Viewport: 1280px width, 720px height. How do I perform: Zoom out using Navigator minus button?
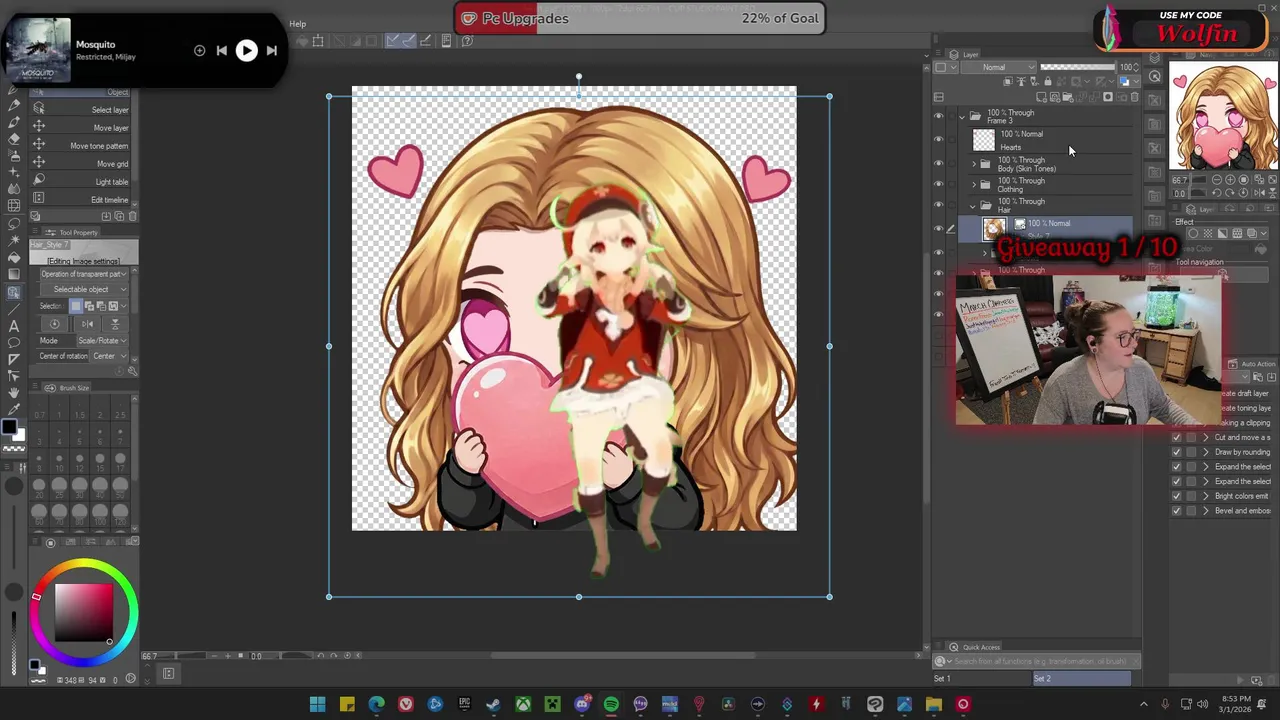(1217, 180)
